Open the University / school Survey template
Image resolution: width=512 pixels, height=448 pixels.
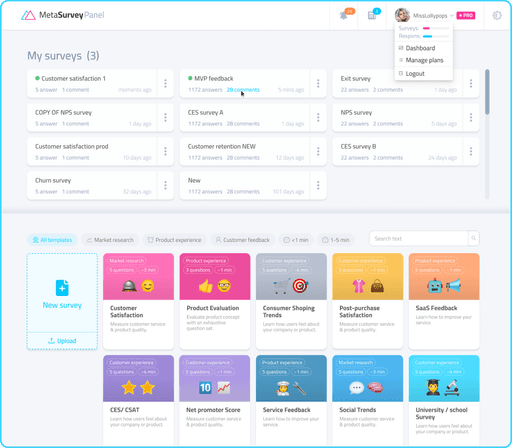(x=444, y=400)
